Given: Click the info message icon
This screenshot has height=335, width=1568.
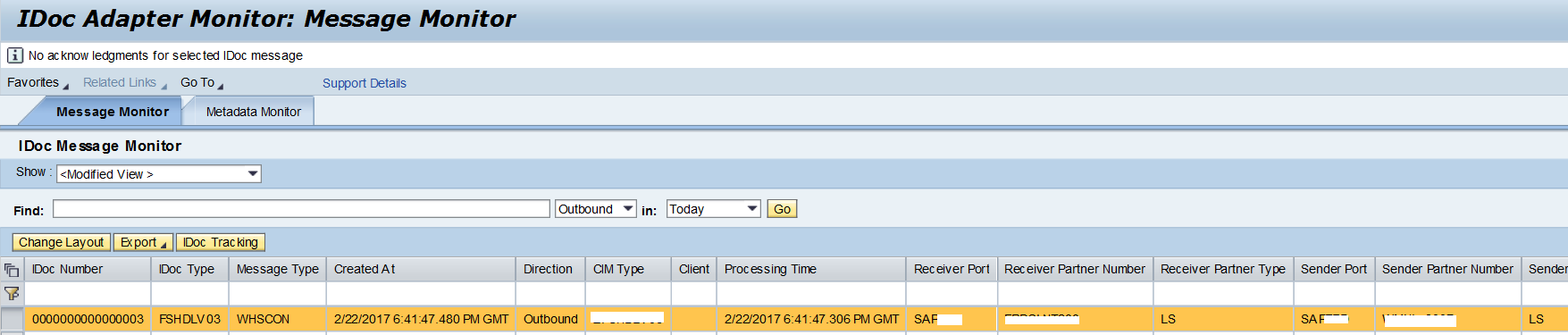Looking at the screenshot, I should 15,55.
